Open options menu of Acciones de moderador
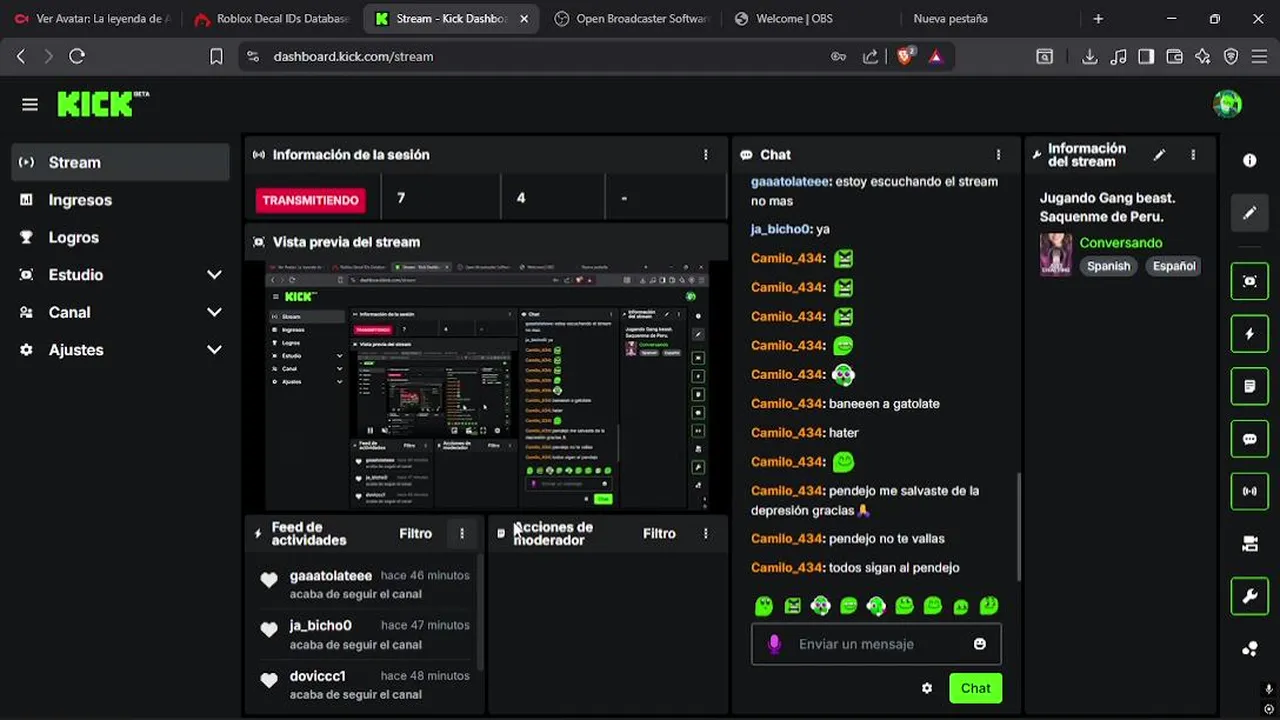Image resolution: width=1280 pixels, height=720 pixels. [706, 534]
